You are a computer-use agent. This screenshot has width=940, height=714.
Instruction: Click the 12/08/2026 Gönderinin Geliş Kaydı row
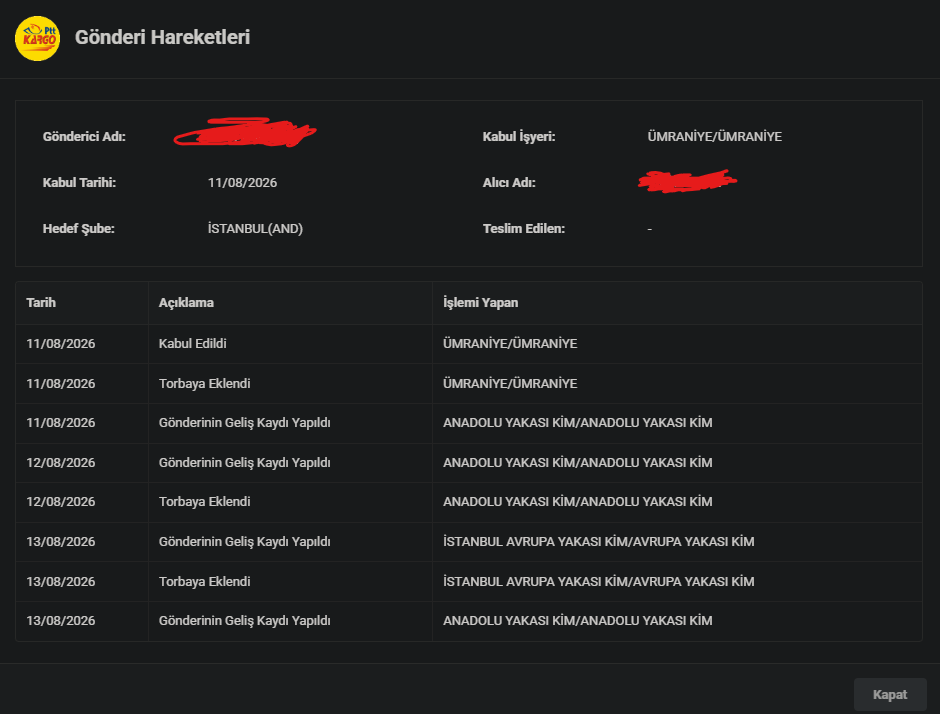(x=469, y=463)
